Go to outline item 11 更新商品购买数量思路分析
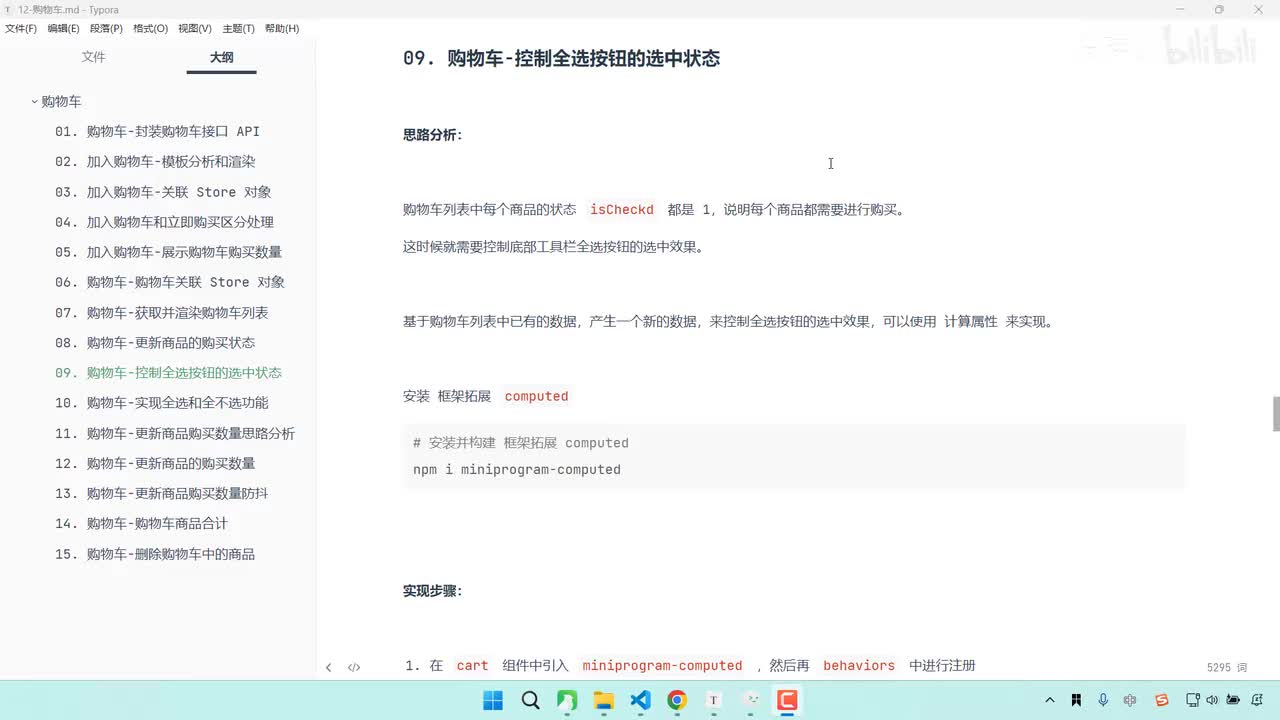The width and height of the screenshot is (1280, 720). click(x=175, y=433)
